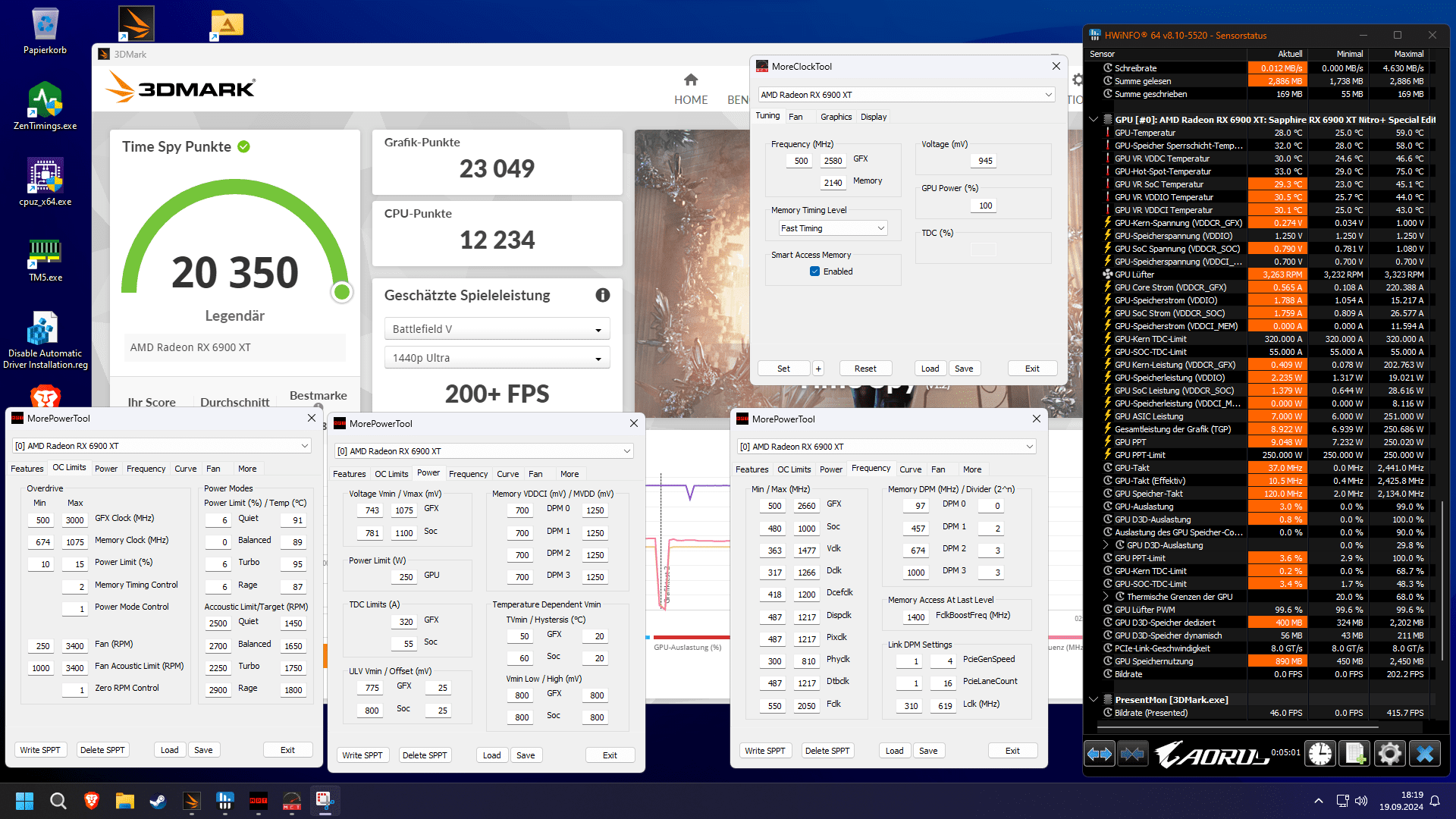Click the green verified check beside Time Spy Punkte
The image size is (1456, 819).
pos(243,146)
